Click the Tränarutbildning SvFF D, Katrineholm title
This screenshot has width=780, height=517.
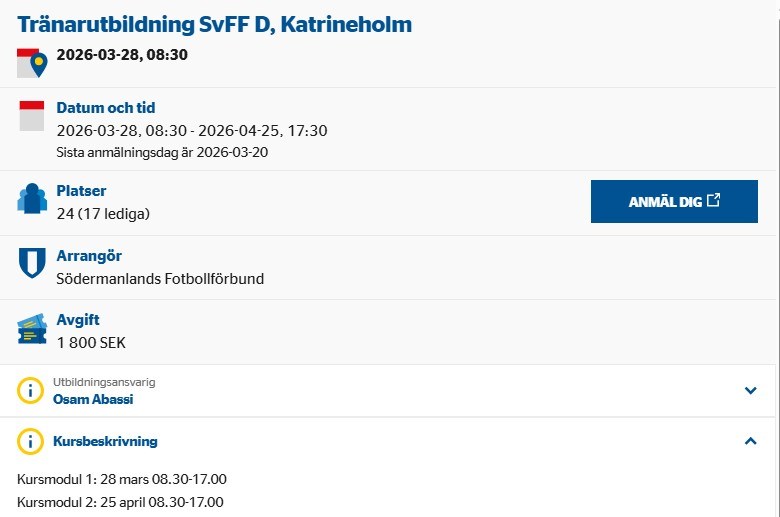pos(214,24)
